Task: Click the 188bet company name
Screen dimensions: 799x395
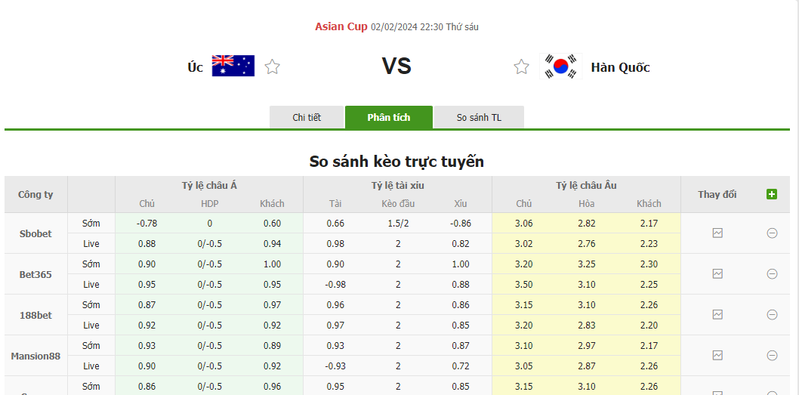Action: 36,315
